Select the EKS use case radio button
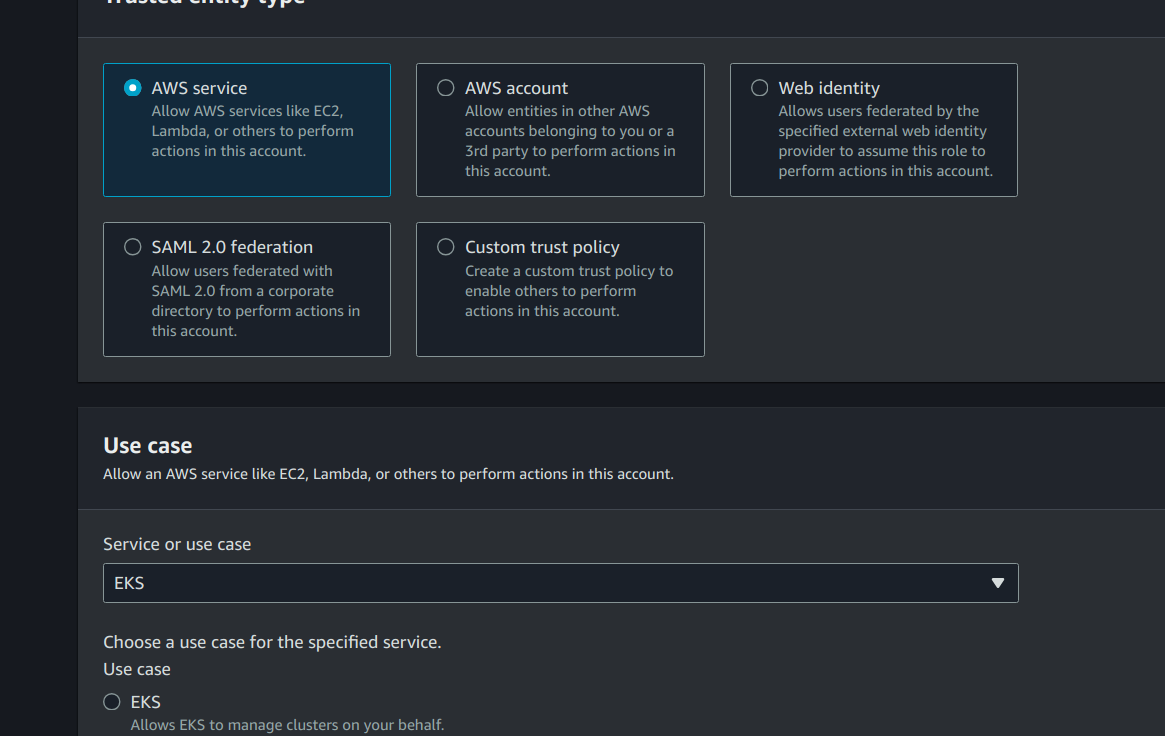This screenshot has height=736, width=1165. [111, 702]
